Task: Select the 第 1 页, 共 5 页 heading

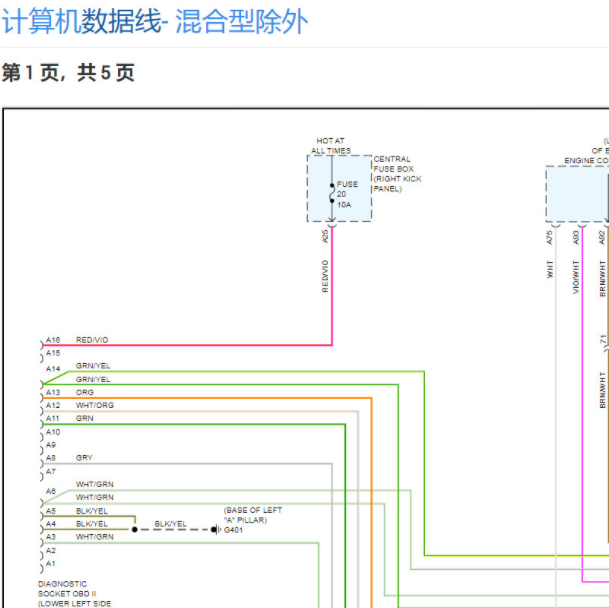Action: pos(68,73)
